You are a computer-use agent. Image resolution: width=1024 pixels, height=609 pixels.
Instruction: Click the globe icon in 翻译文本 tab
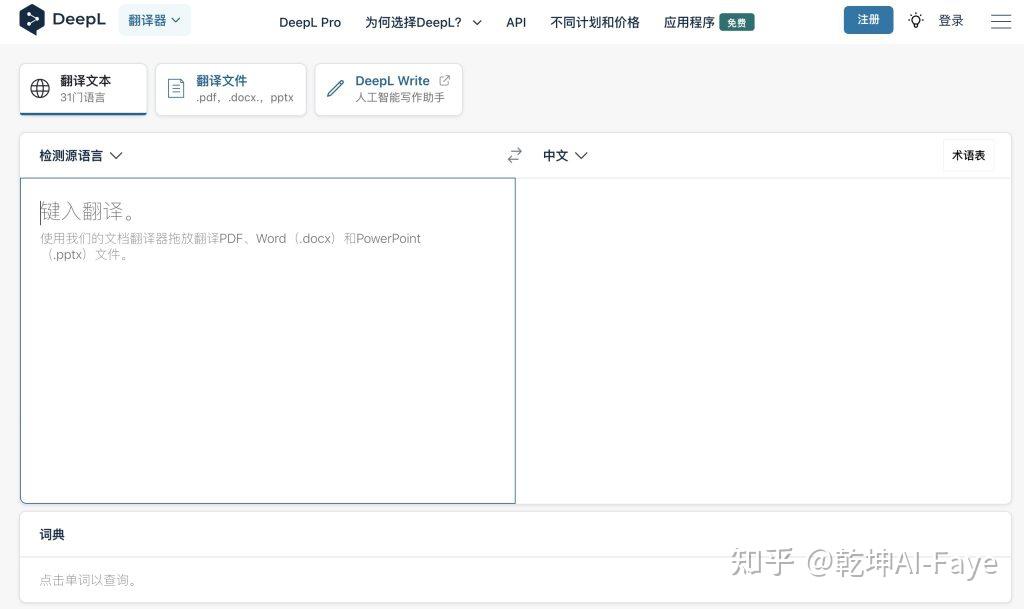pos(40,88)
